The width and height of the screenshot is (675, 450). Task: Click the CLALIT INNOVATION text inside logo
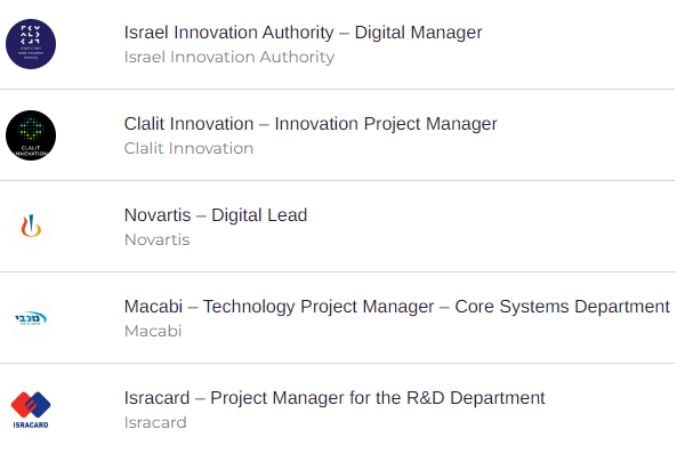click(31, 151)
